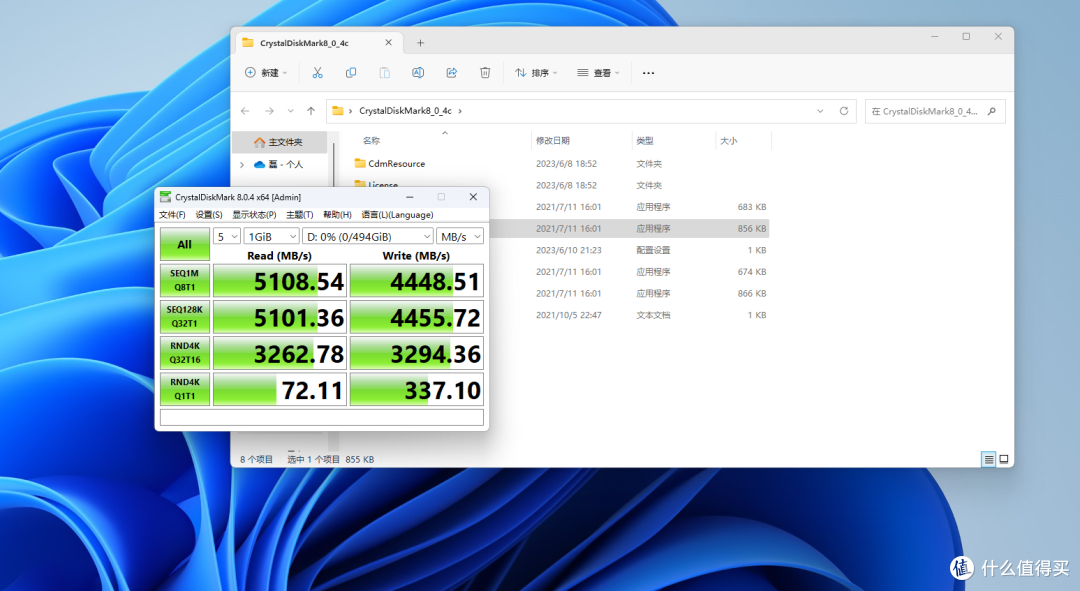Click the Rename icon in Explorer toolbar
1080x591 pixels.
[418, 73]
